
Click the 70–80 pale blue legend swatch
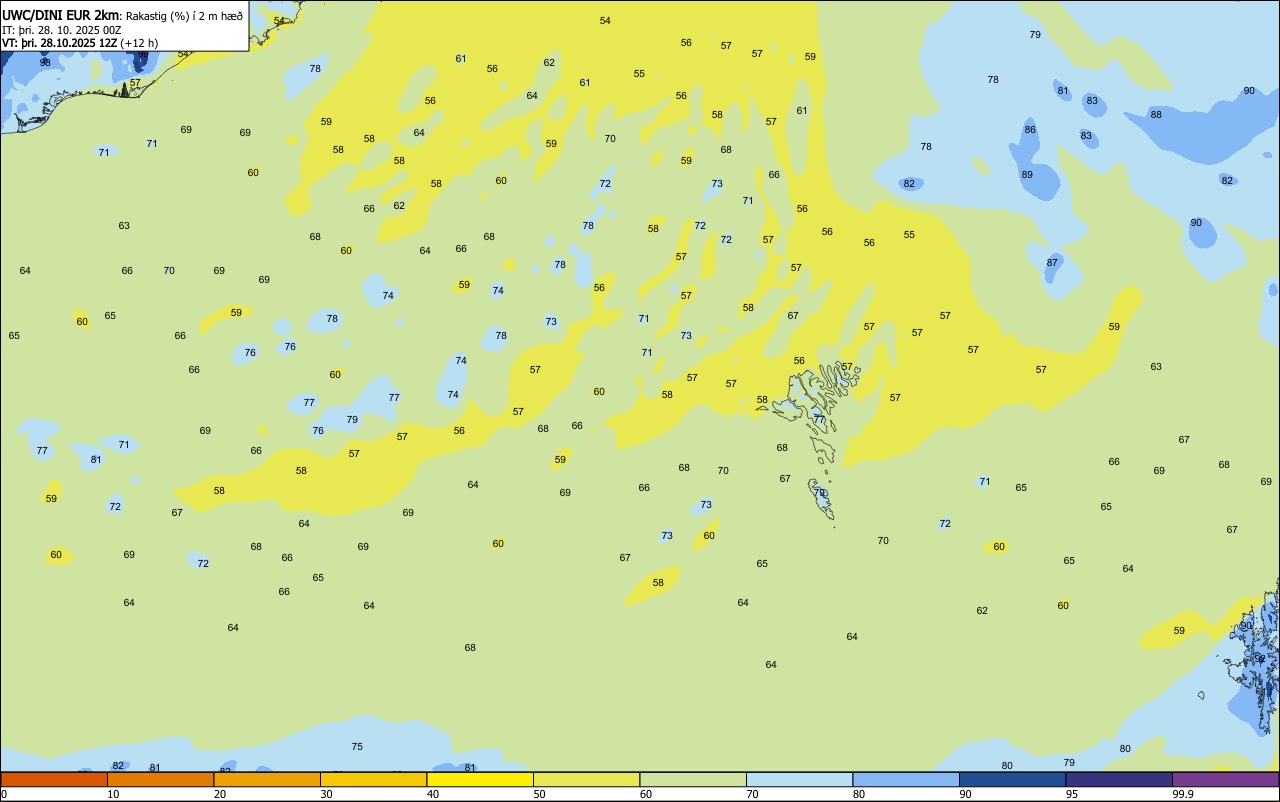(799, 779)
